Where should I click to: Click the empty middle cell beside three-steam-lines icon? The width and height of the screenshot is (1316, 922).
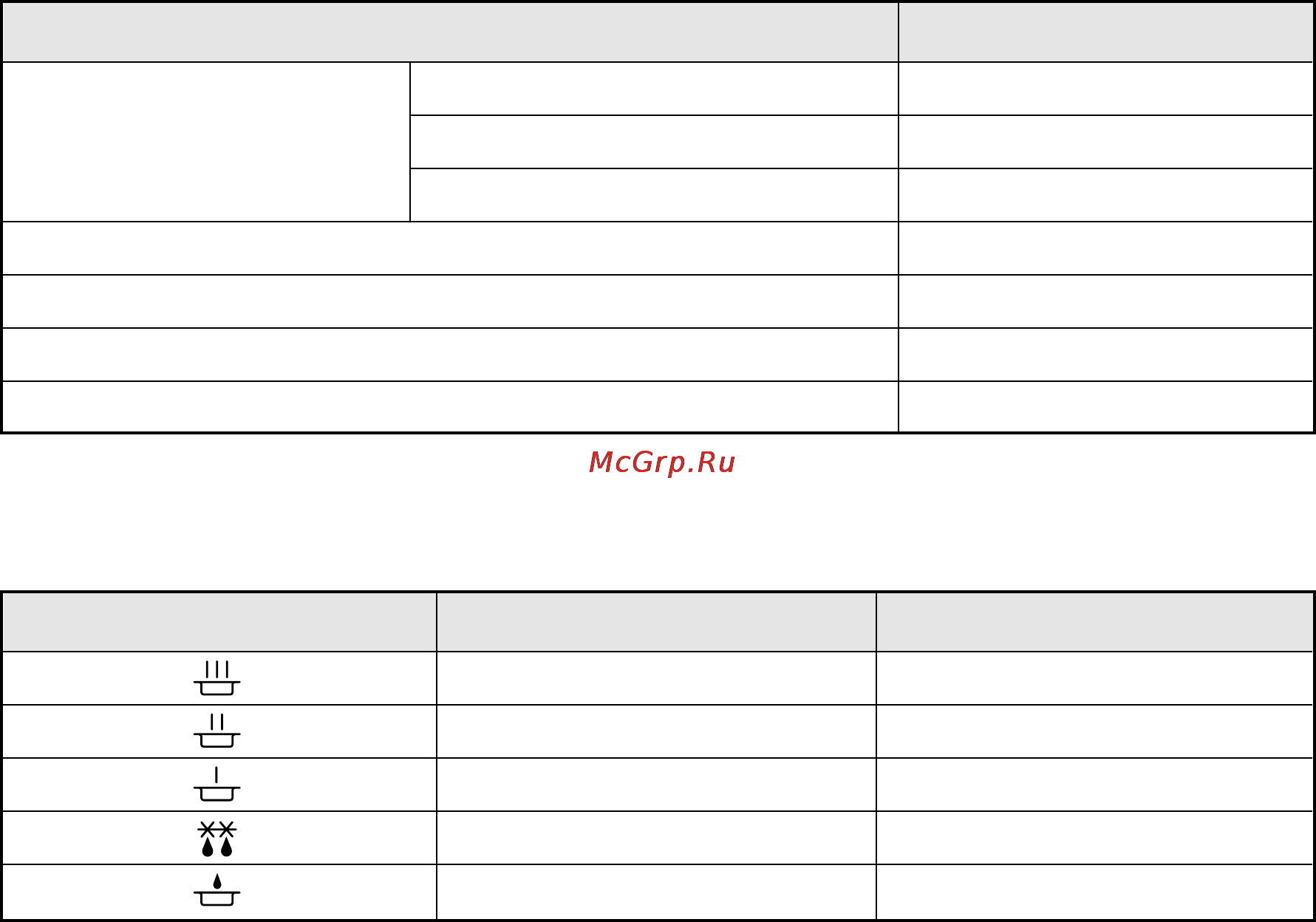656,678
